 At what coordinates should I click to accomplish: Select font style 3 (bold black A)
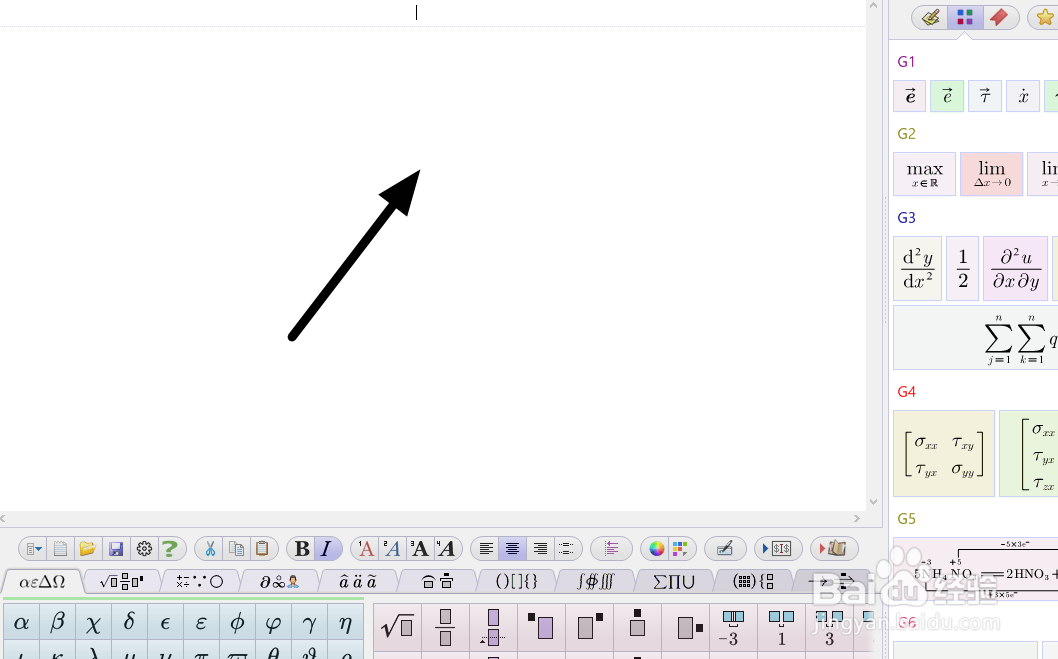coord(419,549)
